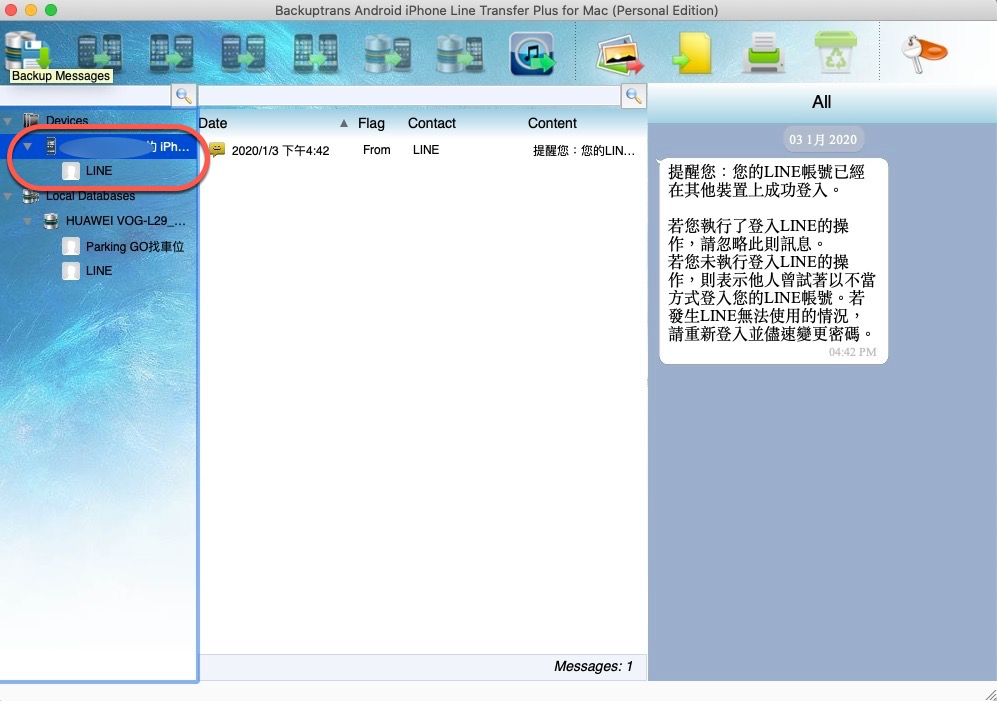Click the green printer icon
Image resolution: width=997 pixels, height=701 pixels.
[x=763, y=52]
